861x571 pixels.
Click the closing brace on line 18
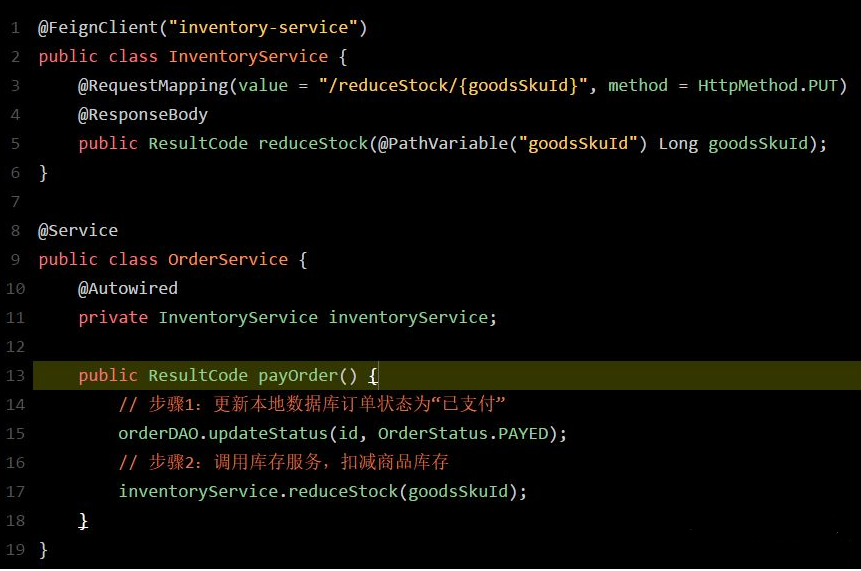point(83,520)
